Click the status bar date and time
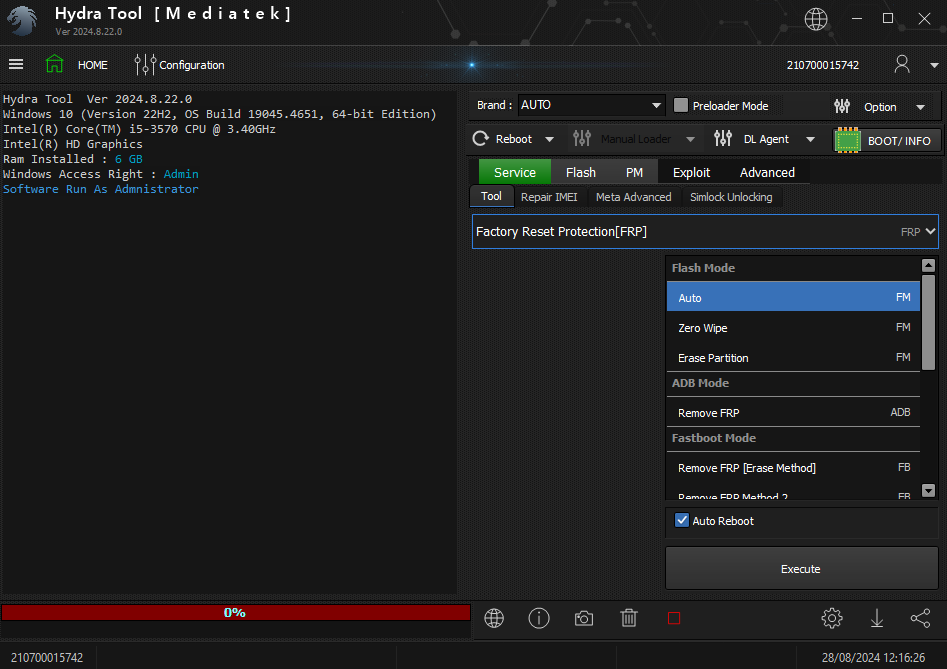The height and width of the screenshot is (669, 947). tap(873, 658)
